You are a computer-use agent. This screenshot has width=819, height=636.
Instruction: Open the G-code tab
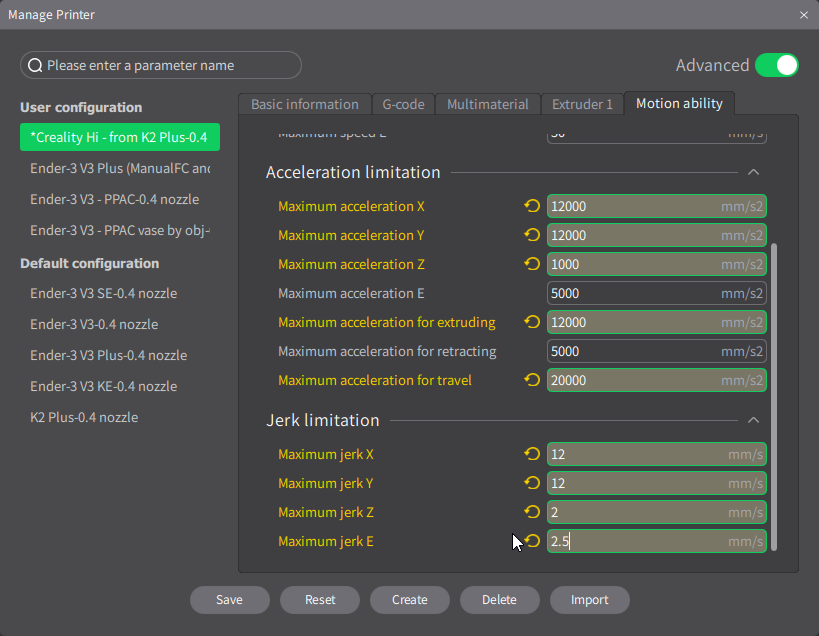pos(403,104)
